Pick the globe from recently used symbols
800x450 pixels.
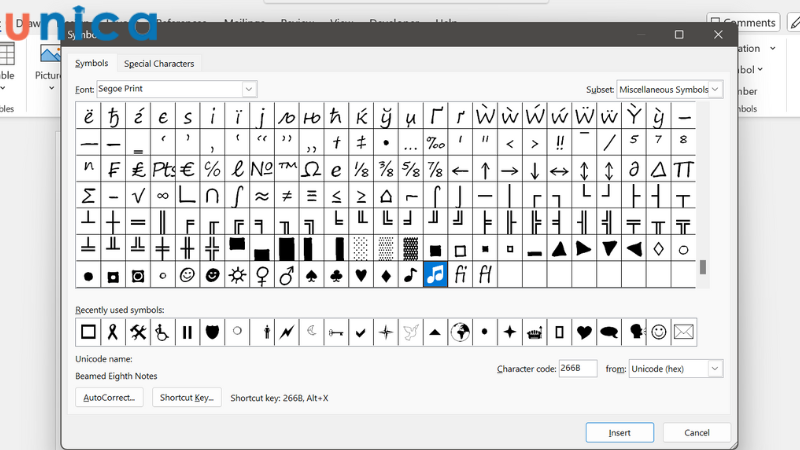(460, 331)
